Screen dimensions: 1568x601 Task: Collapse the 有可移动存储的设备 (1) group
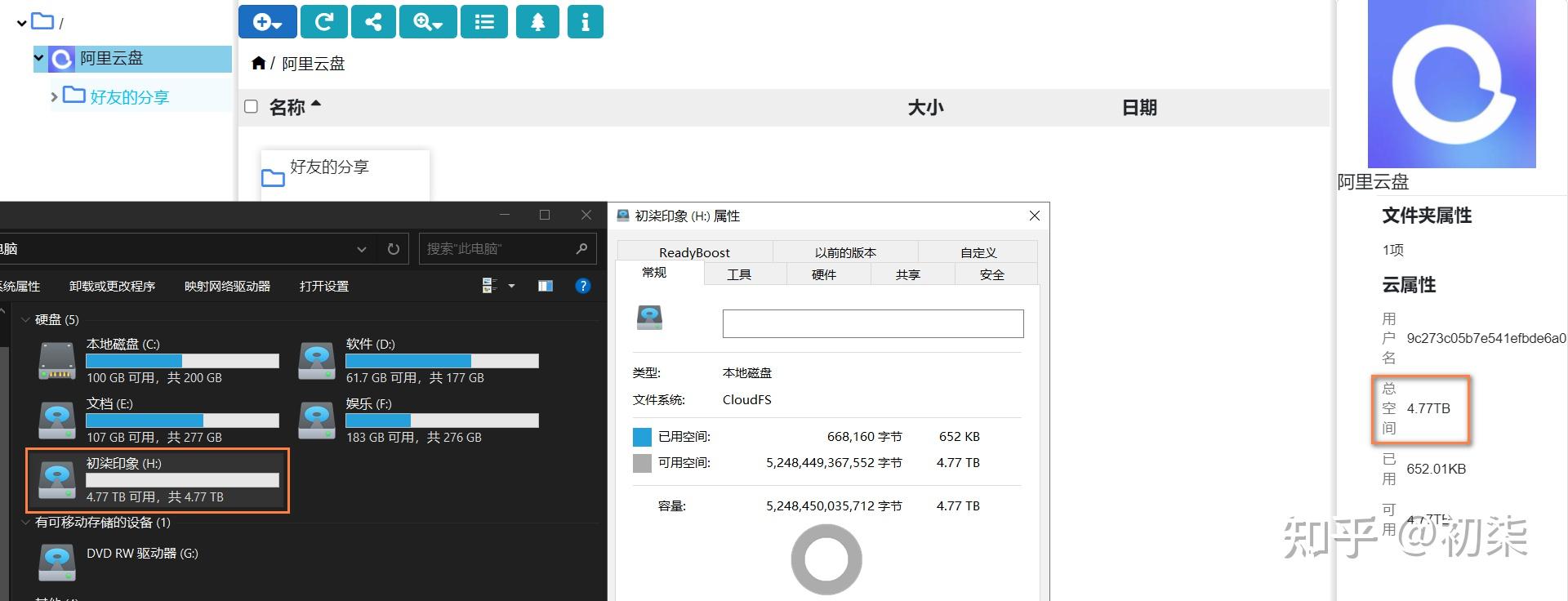tap(25, 523)
